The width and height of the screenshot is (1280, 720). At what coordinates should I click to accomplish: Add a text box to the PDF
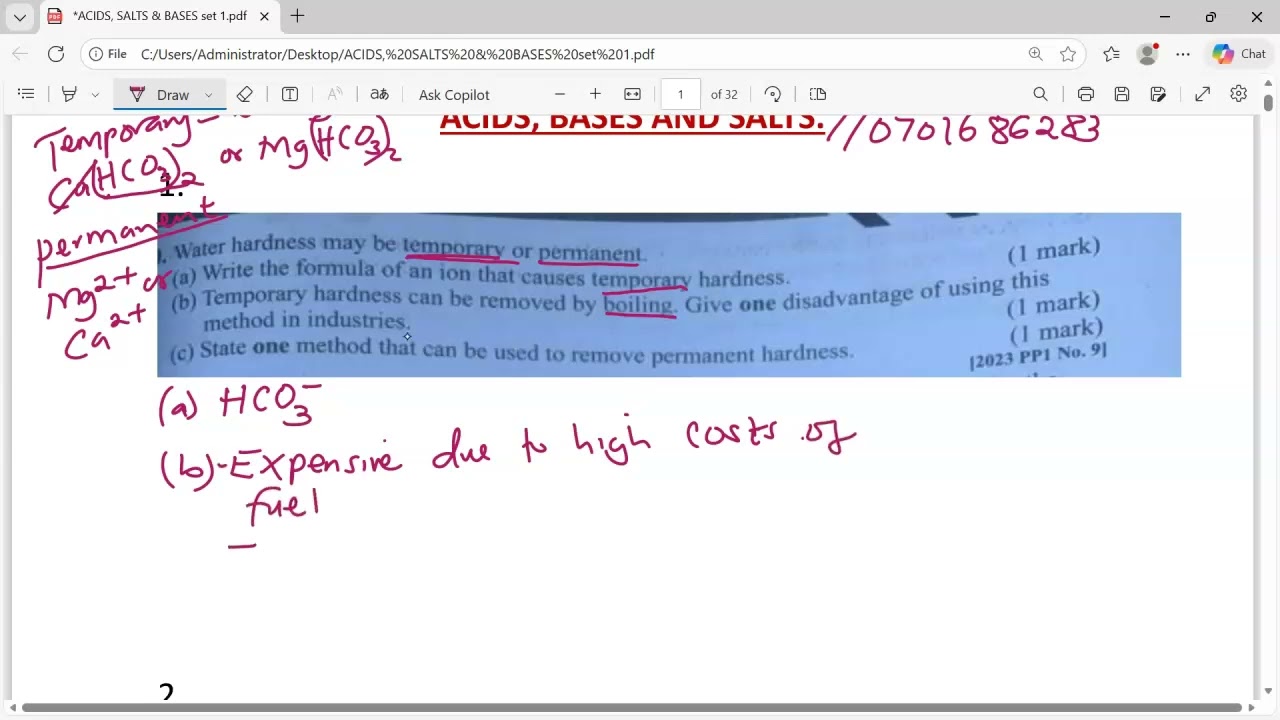point(290,94)
